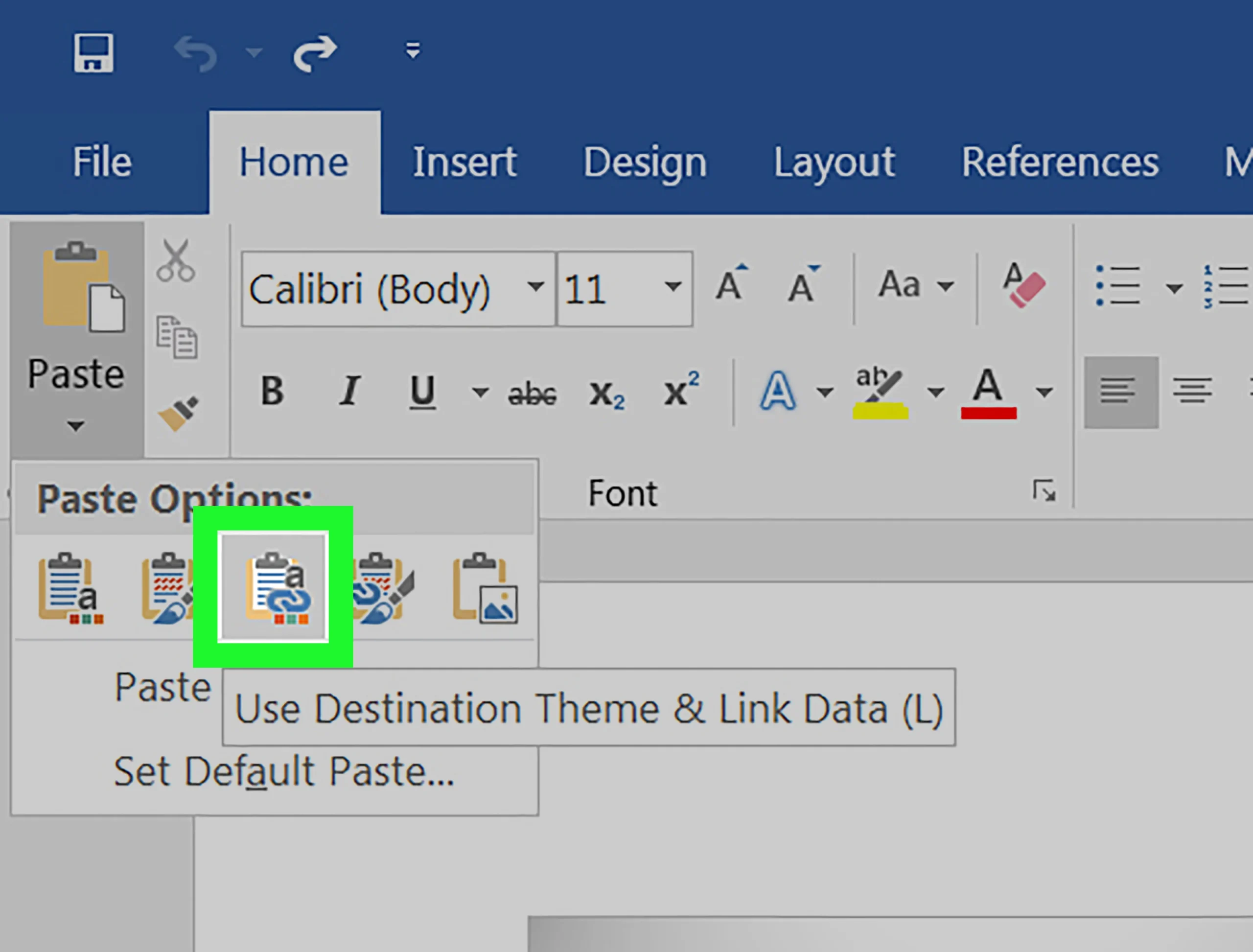This screenshot has height=952, width=1253.
Task: Open the Text Effects dropdown arrow
Action: pyautogui.click(x=825, y=392)
